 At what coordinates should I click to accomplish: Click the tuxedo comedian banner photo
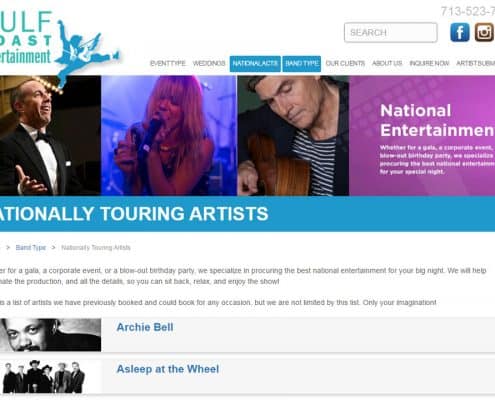(50, 135)
